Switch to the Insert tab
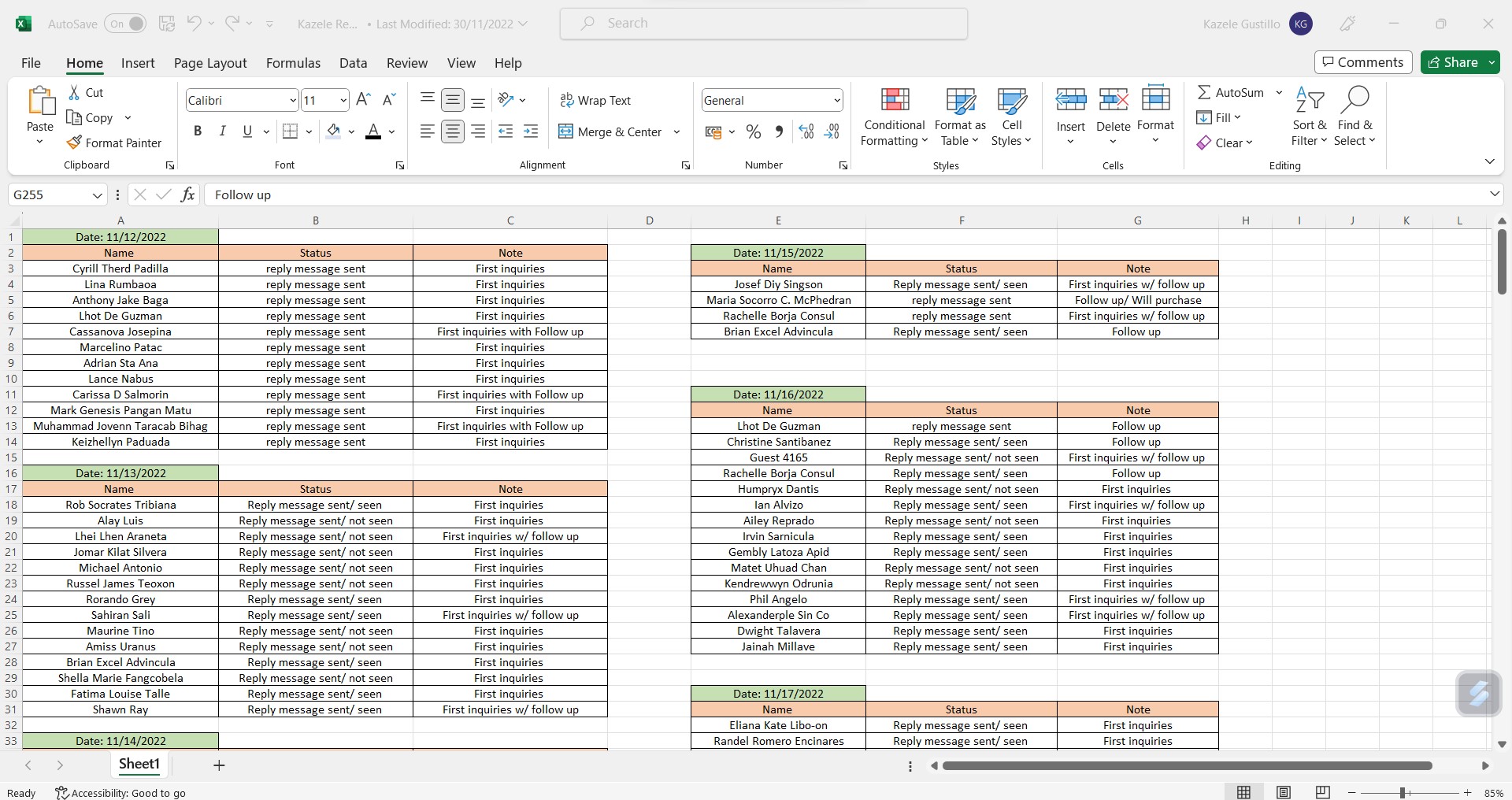1512x800 pixels. coord(138,63)
